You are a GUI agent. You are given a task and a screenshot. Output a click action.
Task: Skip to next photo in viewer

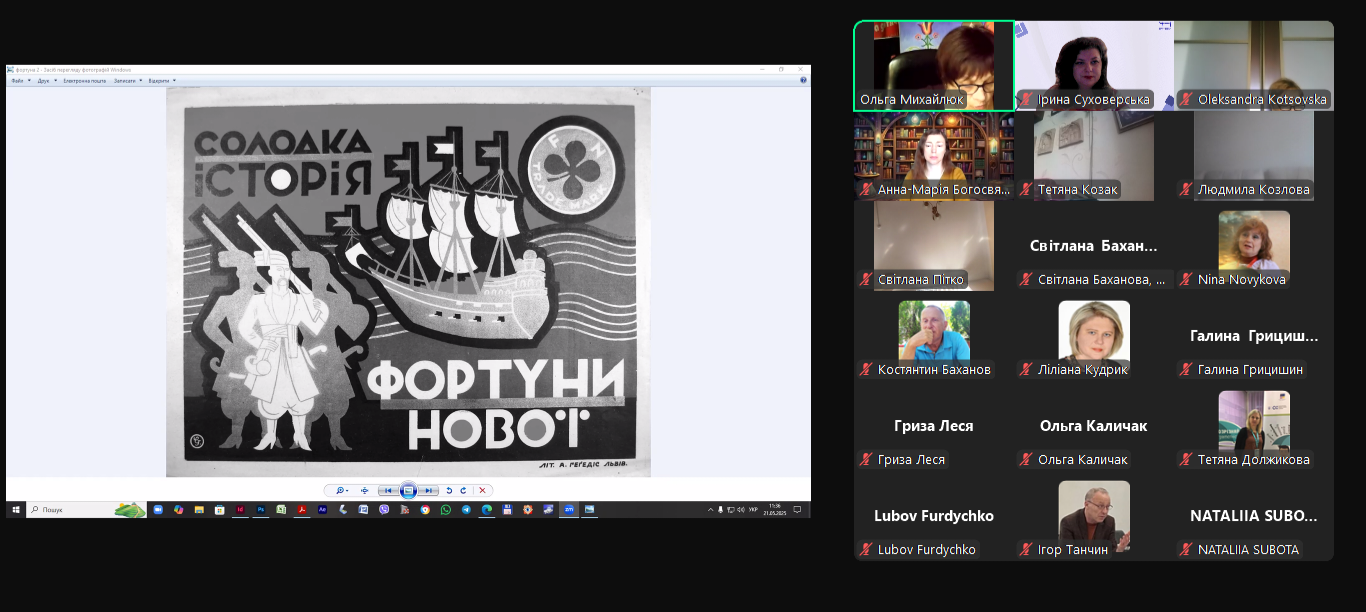tap(428, 490)
